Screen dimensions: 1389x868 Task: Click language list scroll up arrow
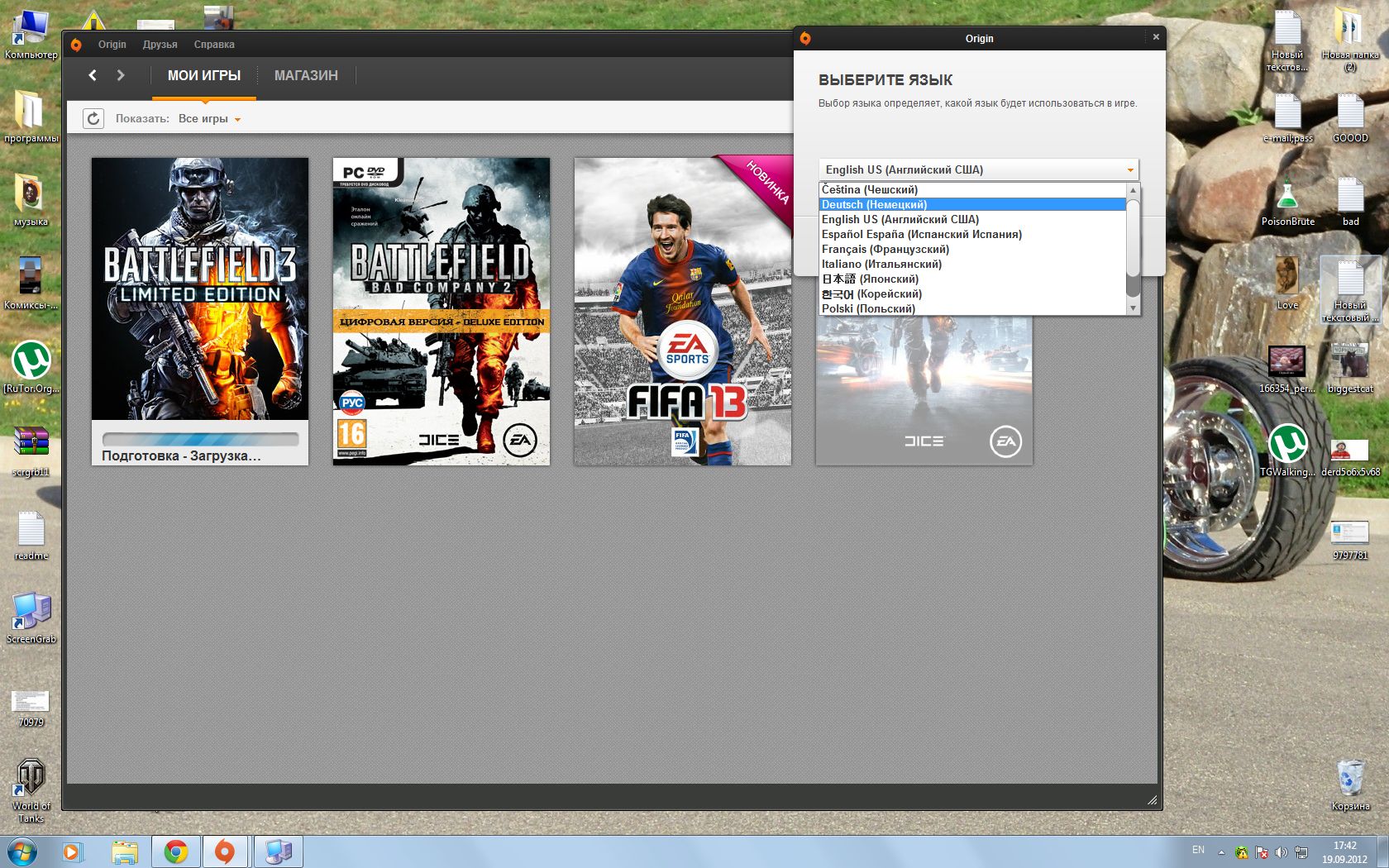1134,190
